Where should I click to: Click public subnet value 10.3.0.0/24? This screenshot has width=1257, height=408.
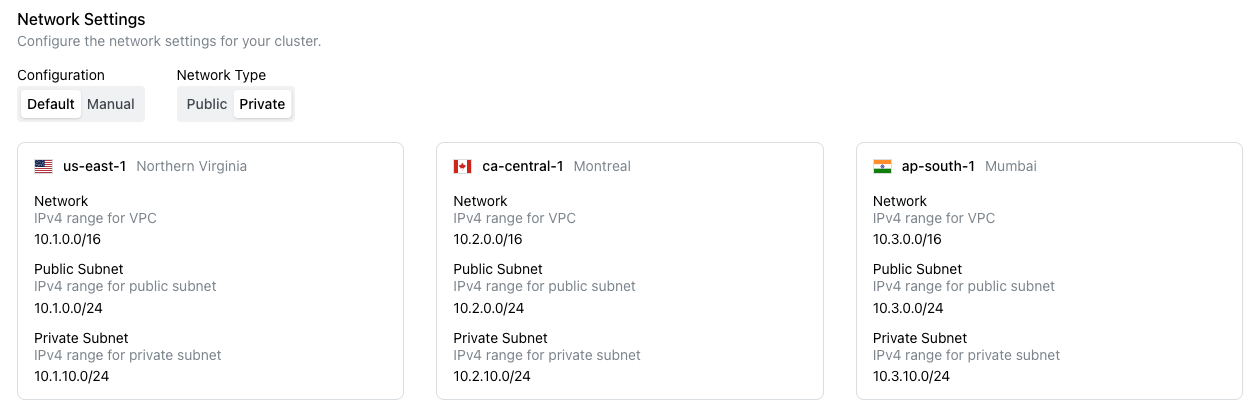tap(909, 308)
